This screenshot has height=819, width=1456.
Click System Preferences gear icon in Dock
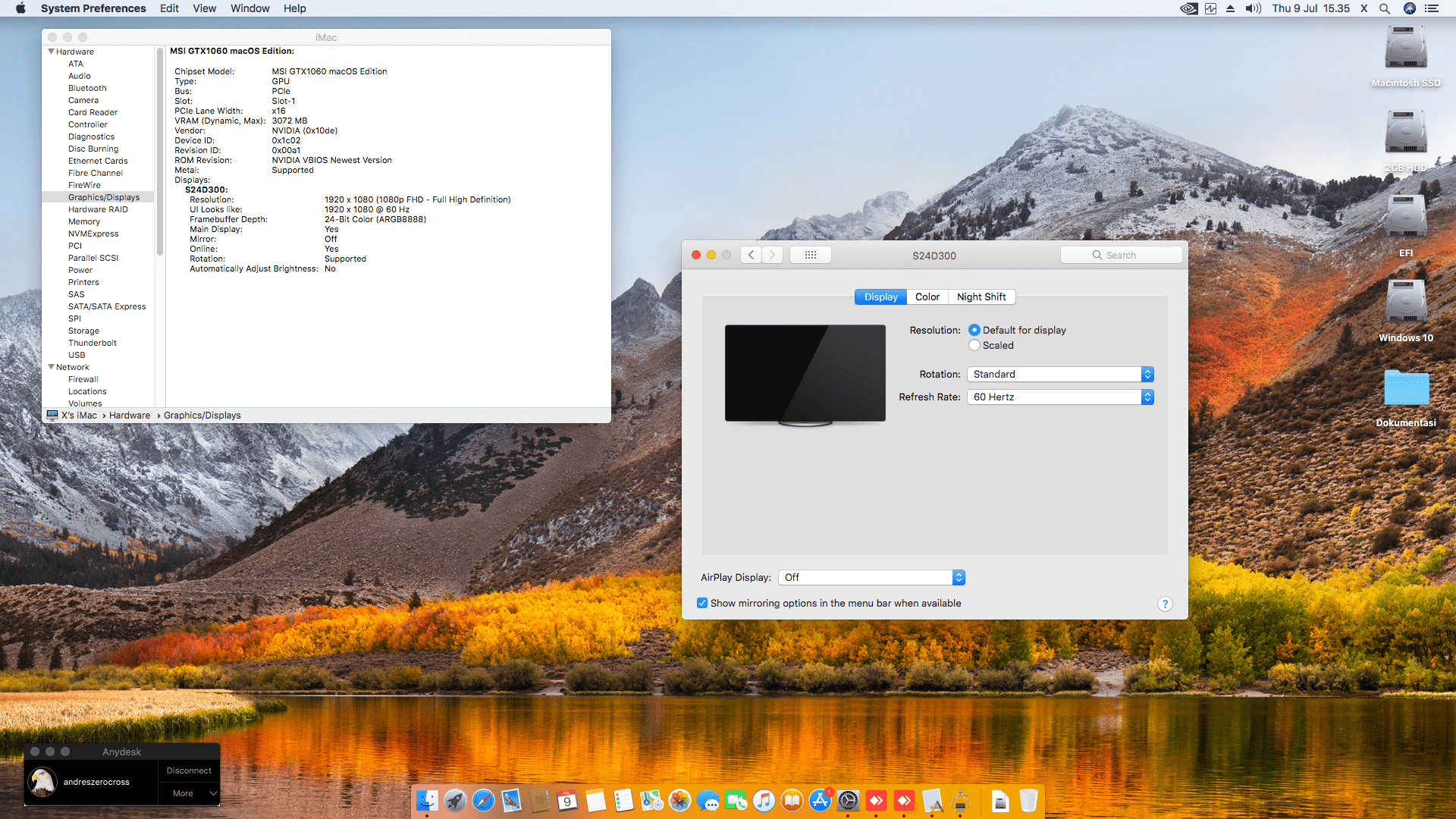click(848, 800)
